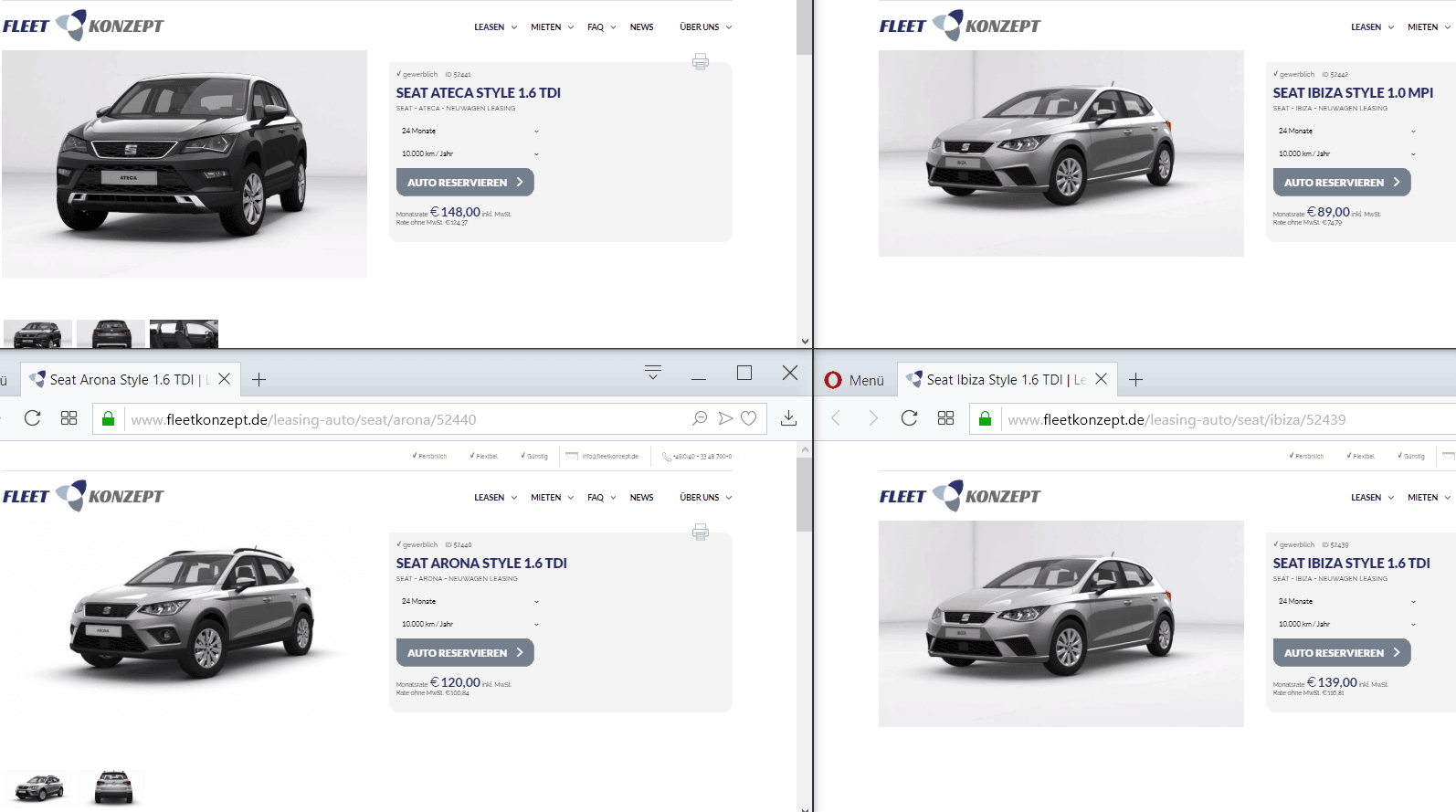The image size is (1456, 812).
Task: Open LEASEN menu on Ibiza 1.0 MPI page
Action: (x=1372, y=27)
